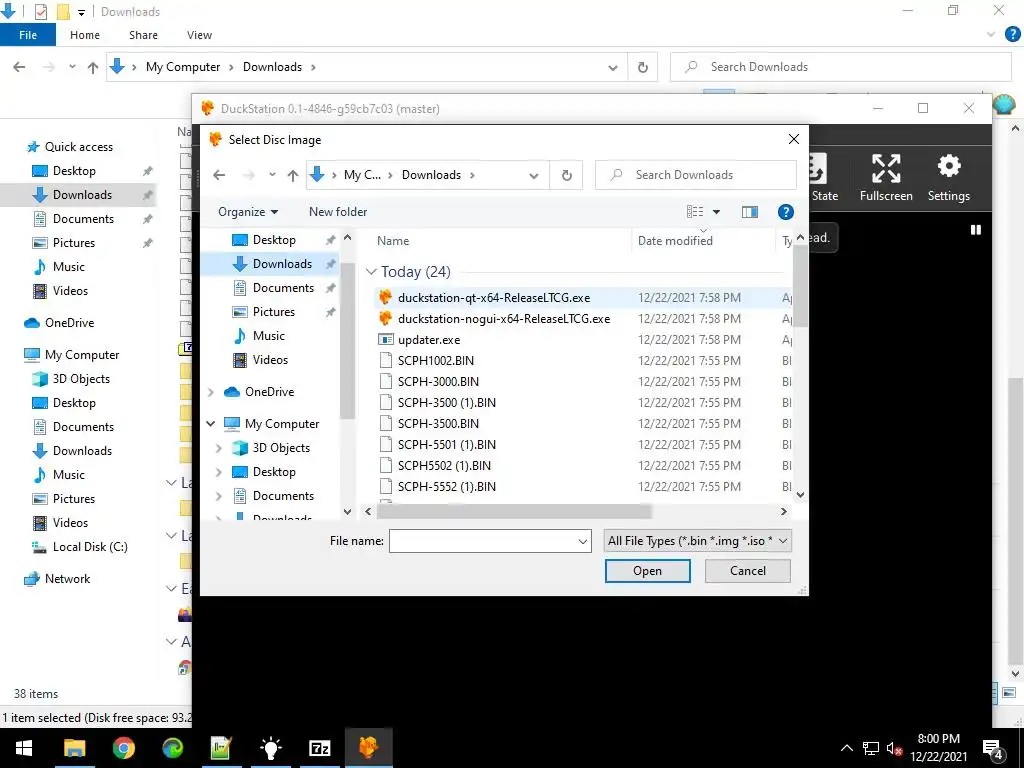
Task: Click the pause icon in DuckStation window
Action: [x=976, y=230]
